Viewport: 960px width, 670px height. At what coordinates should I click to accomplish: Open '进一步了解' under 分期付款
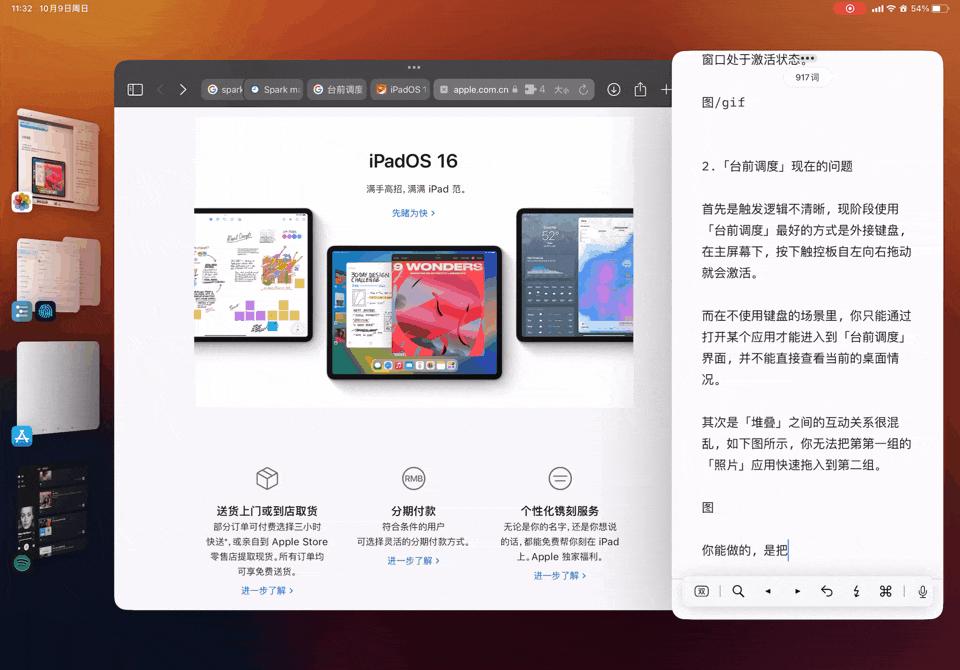point(413,560)
